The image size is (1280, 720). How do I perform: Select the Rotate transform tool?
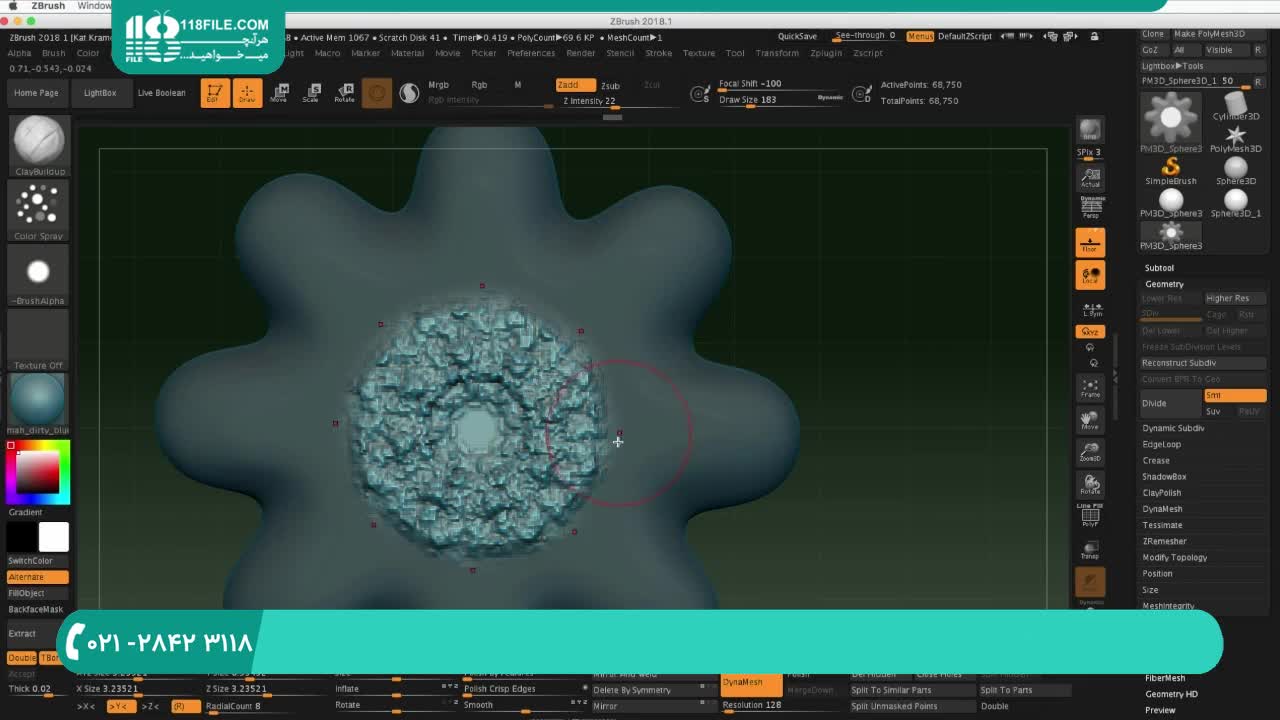pyautogui.click(x=345, y=93)
